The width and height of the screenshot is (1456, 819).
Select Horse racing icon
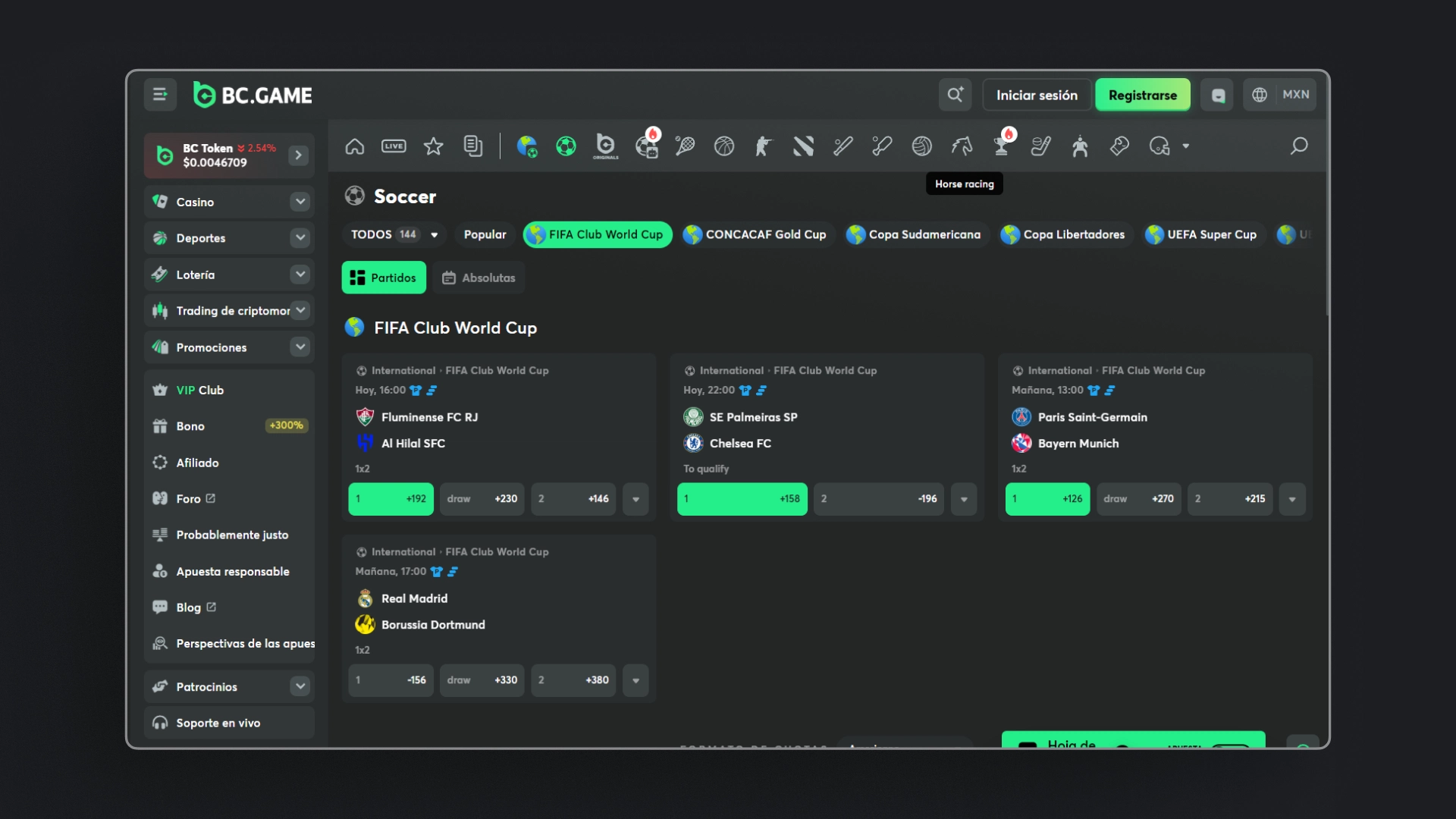[x=962, y=146]
